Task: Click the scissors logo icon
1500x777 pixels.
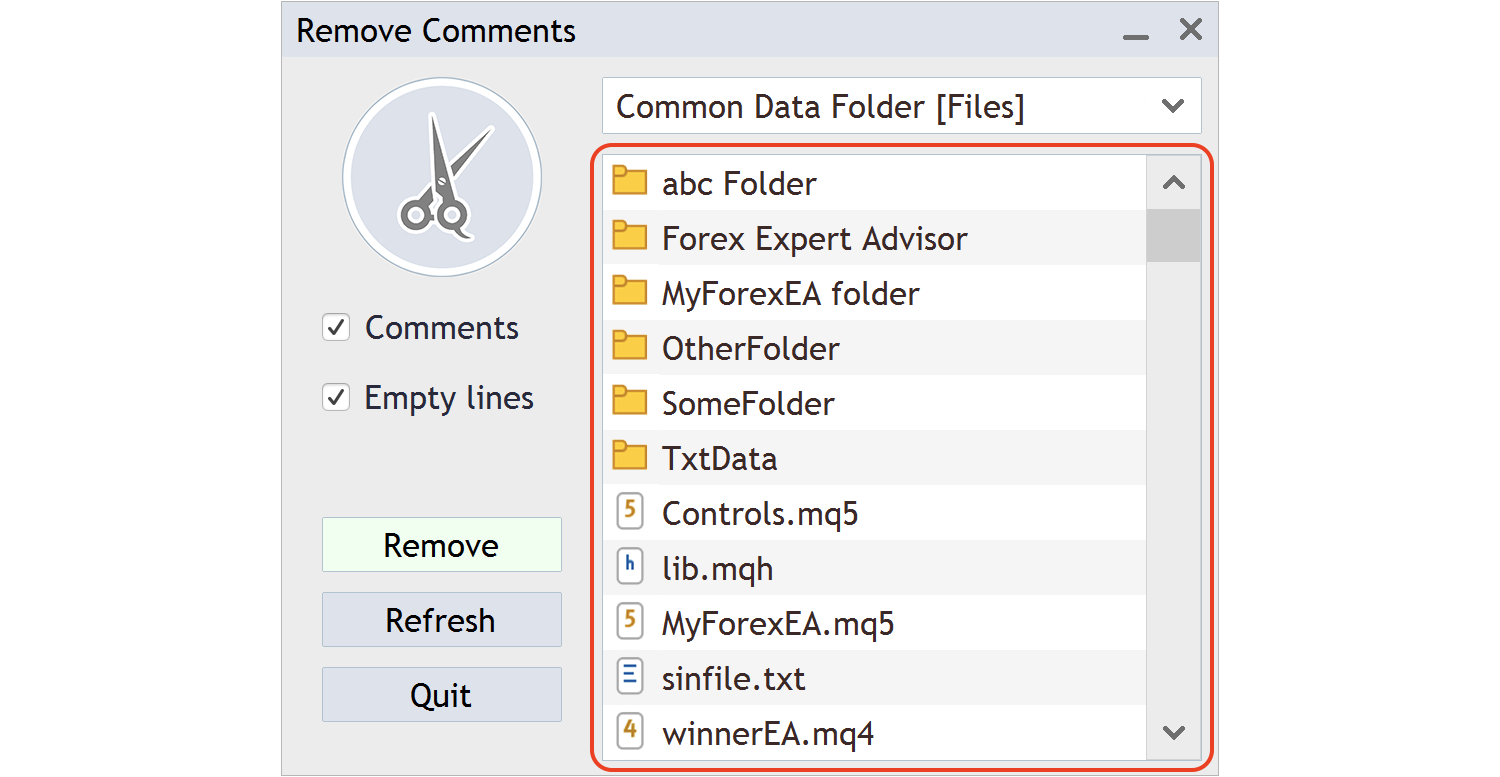Action: point(441,178)
